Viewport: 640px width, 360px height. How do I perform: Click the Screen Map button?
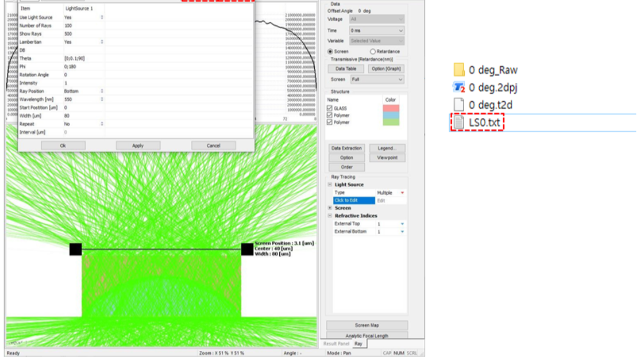click(x=367, y=325)
